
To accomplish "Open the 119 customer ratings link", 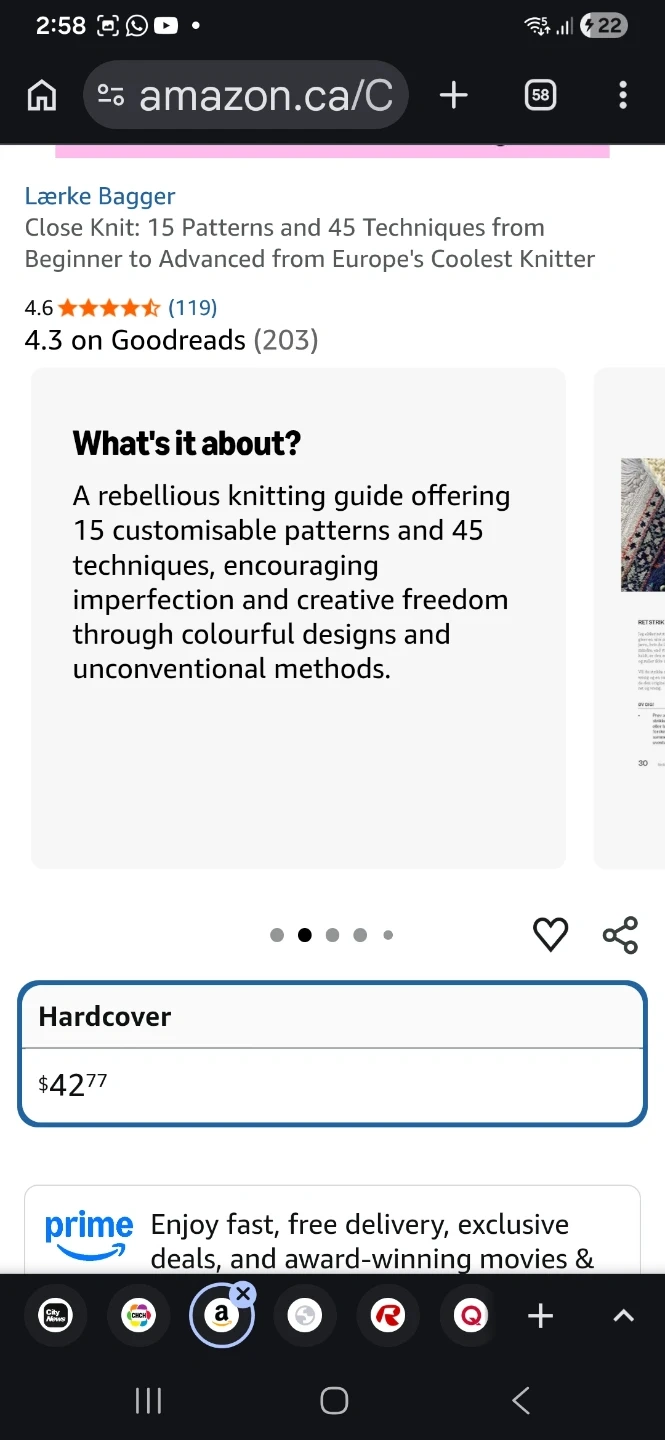I will click(192, 308).
